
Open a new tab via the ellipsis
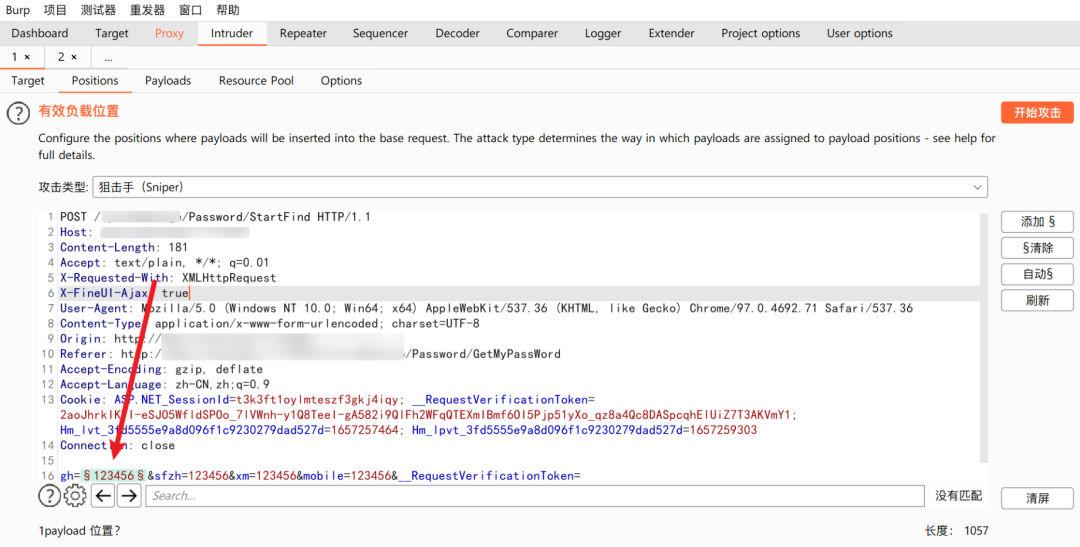tap(108, 57)
